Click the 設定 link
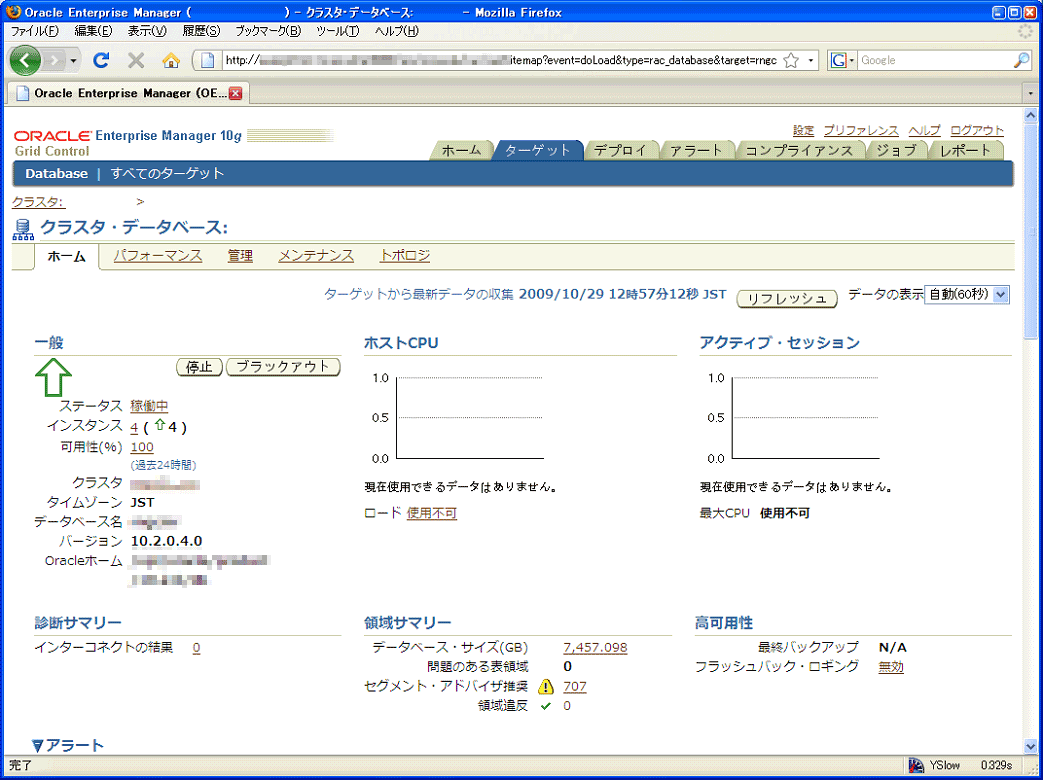The height and width of the screenshot is (780, 1043). 803,130
